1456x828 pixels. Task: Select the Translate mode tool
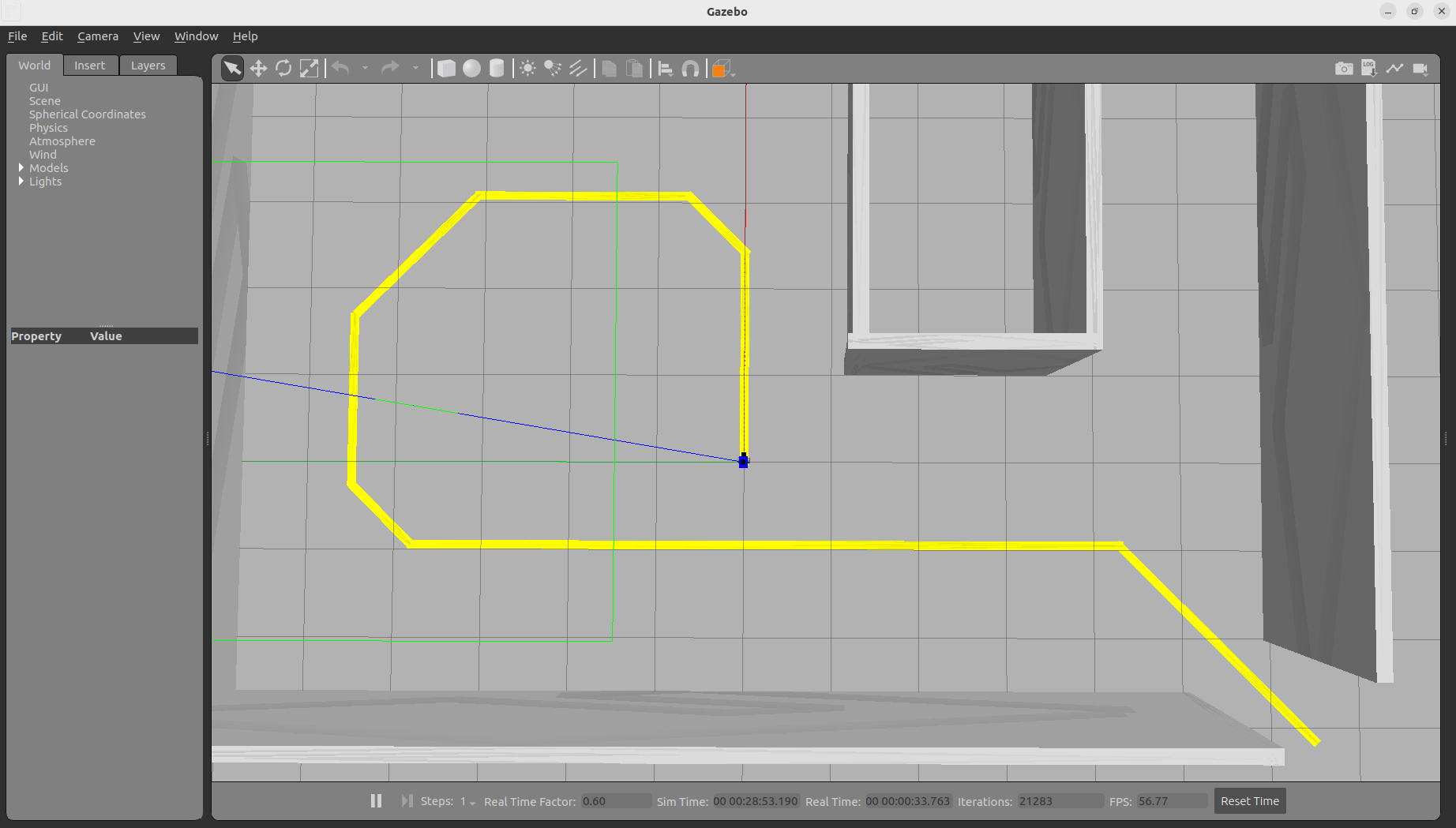pos(258,69)
